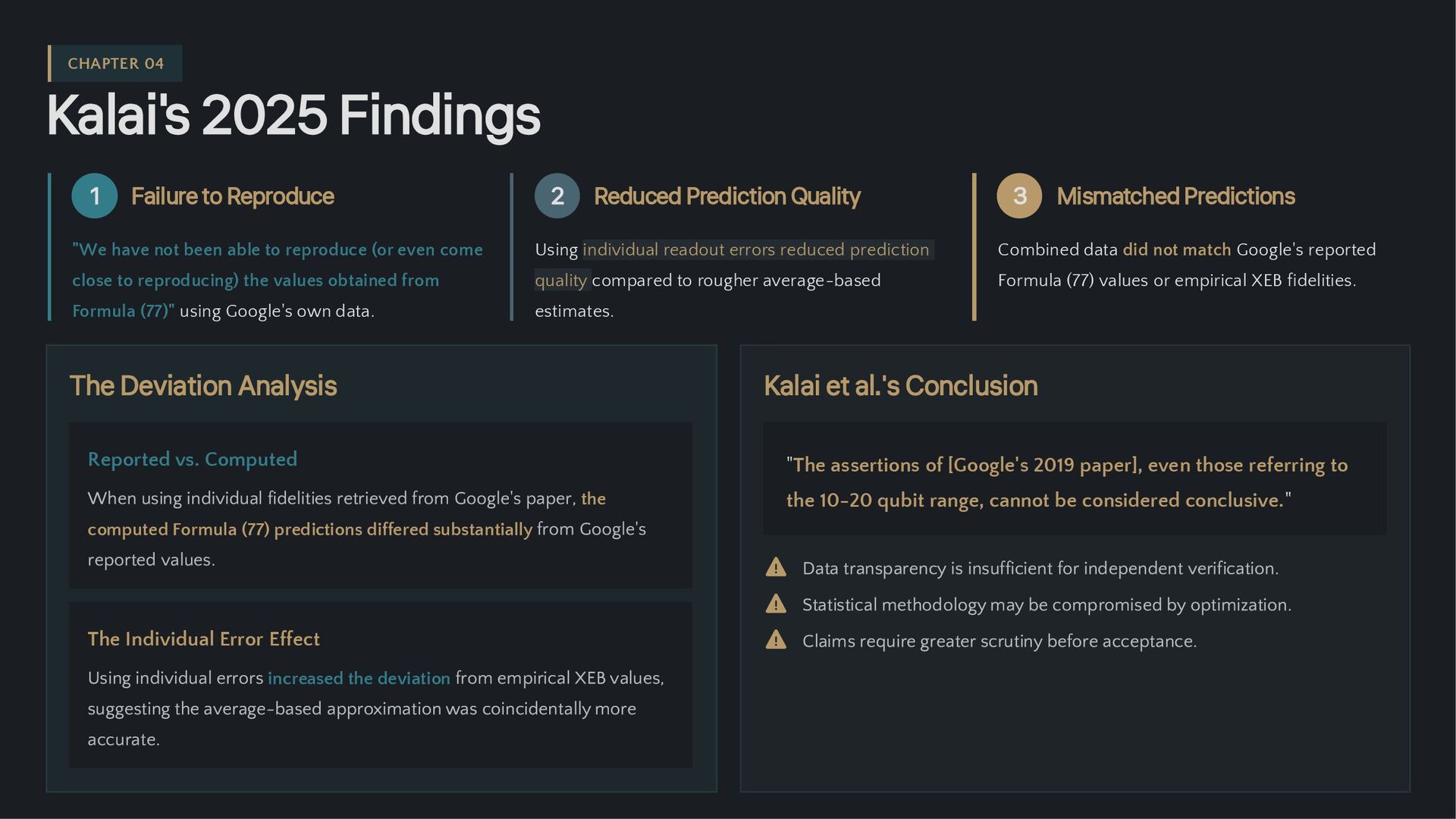Click warning icon beside Statistical methodology line
The height and width of the screenshot is (819, 1456).
click(776, 604)
